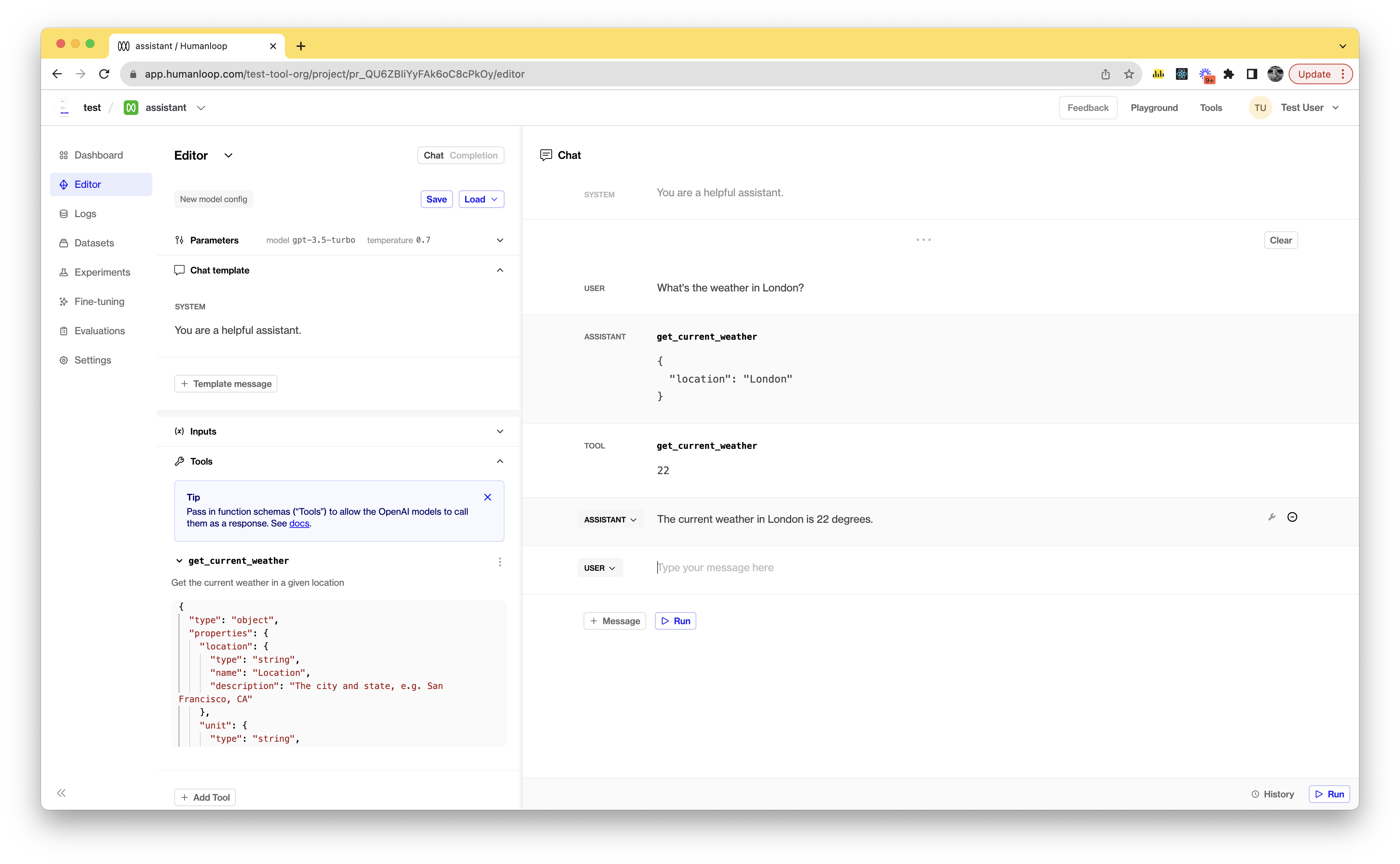1400x864 pixels.
Task: Click the browser reload page icon
Action: click(104, 74)
